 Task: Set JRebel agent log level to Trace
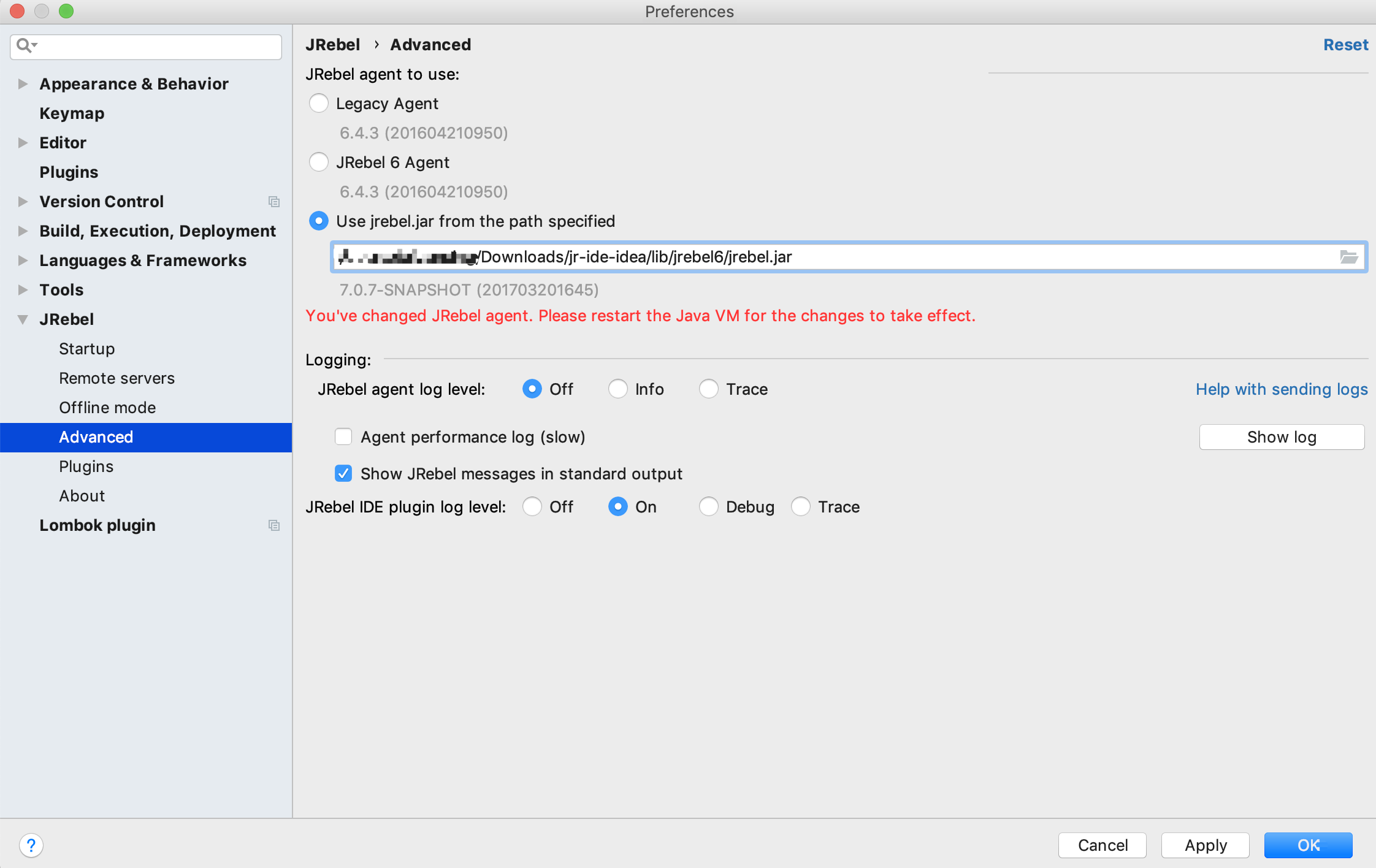709,389
